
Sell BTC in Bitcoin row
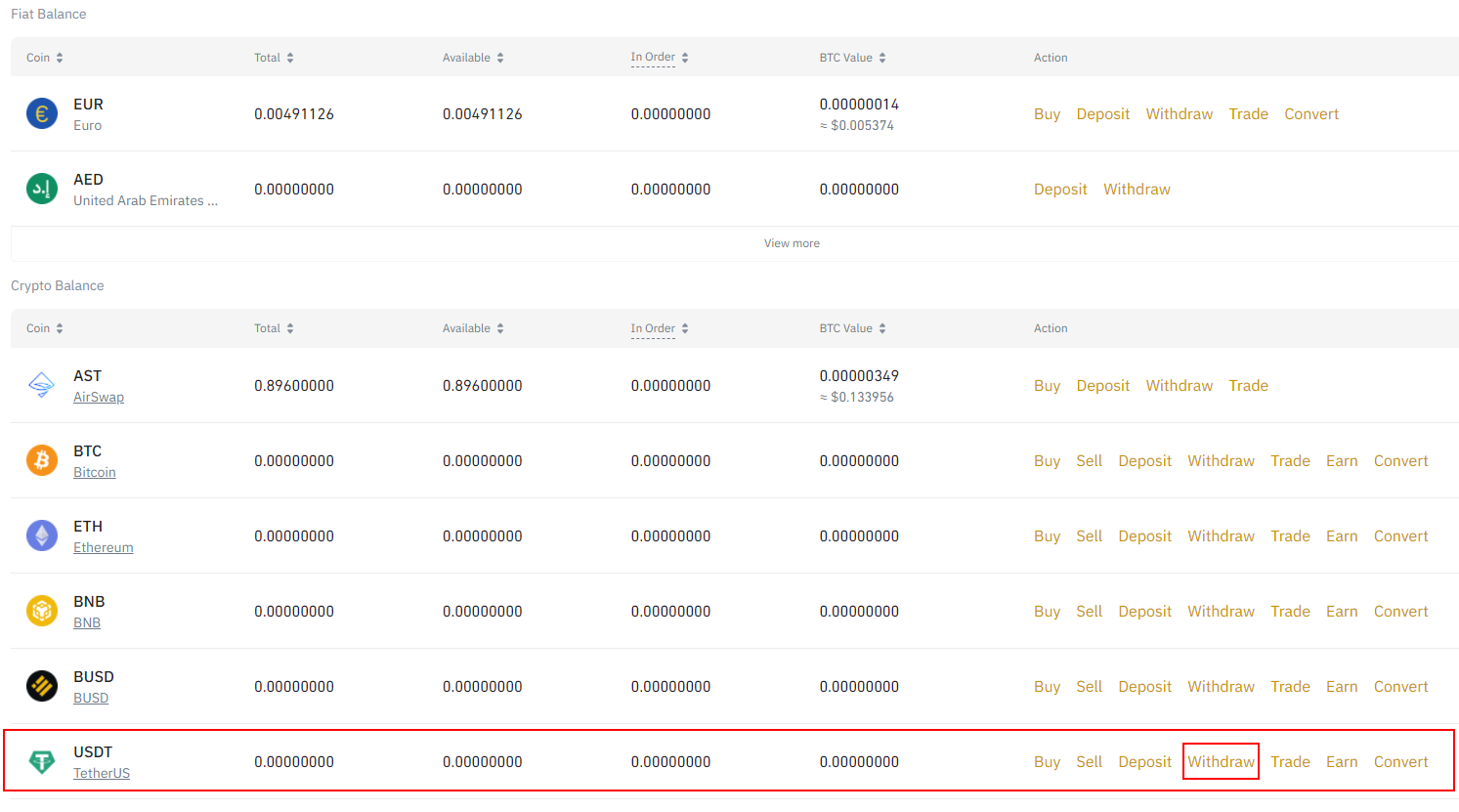pos(1089,461)
